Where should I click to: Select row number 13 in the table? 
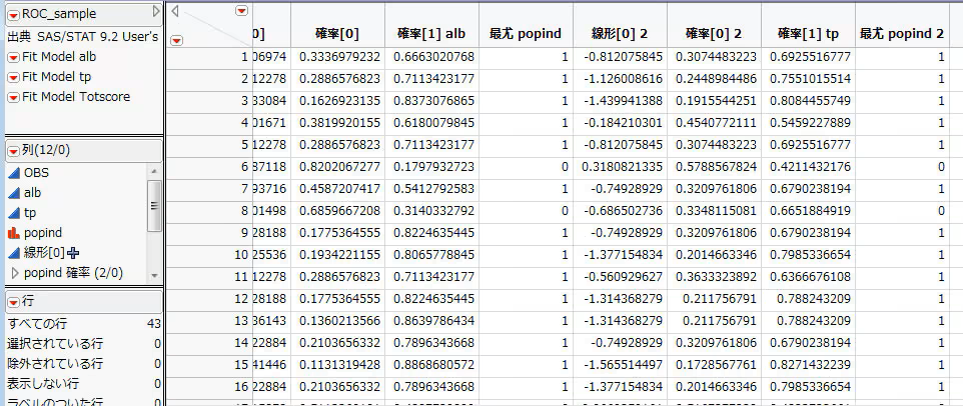(x=209, y=321)
